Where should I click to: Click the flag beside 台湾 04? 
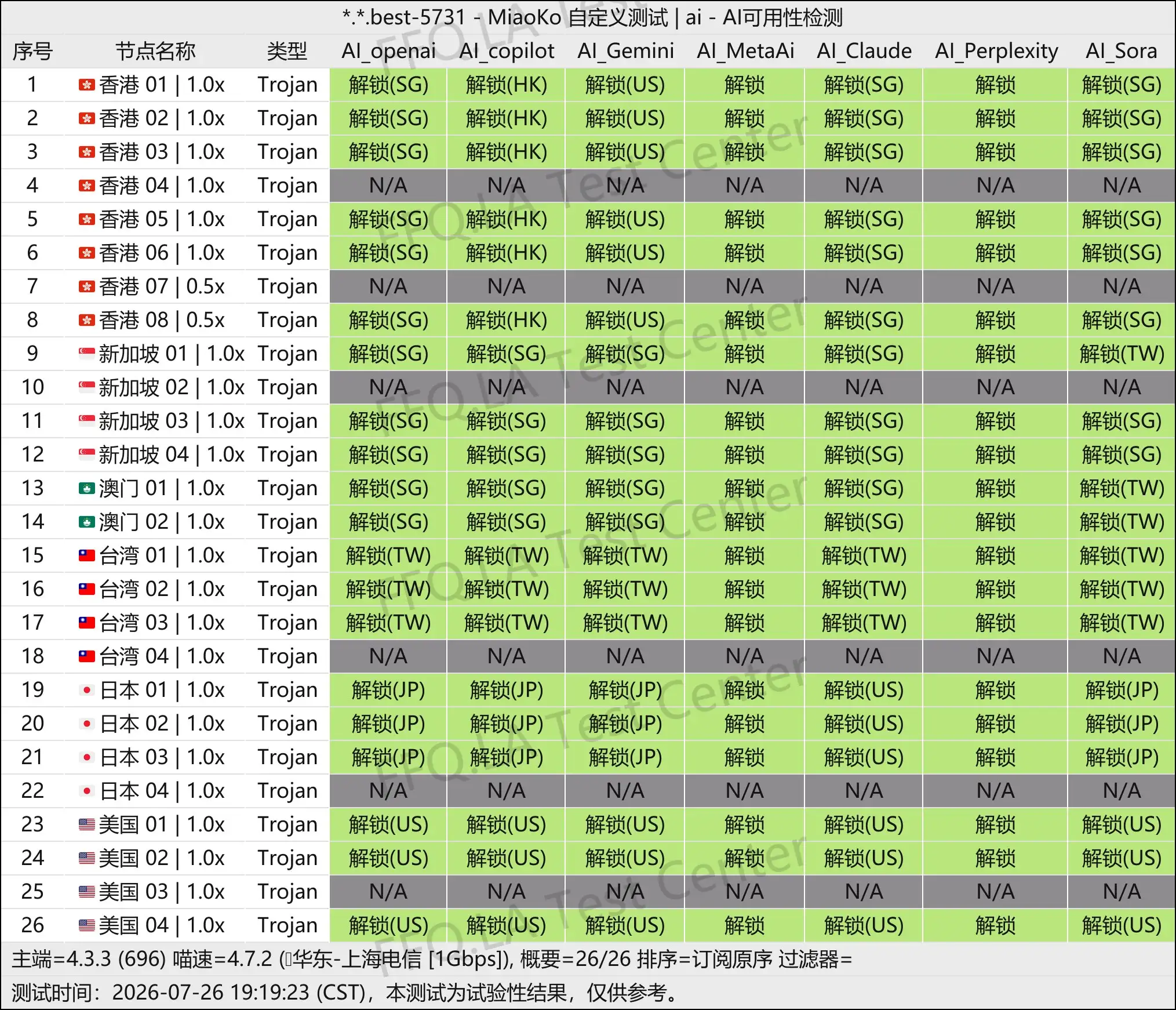86,657
